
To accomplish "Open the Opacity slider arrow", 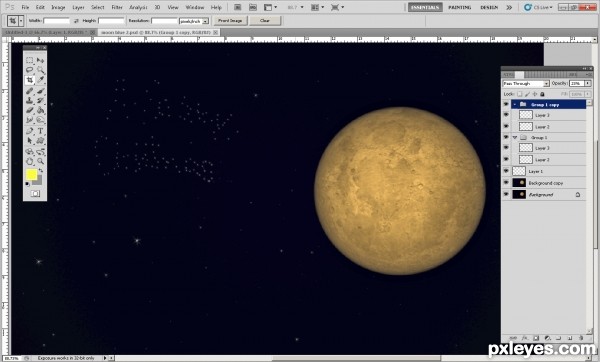I will tap(588, 83).
